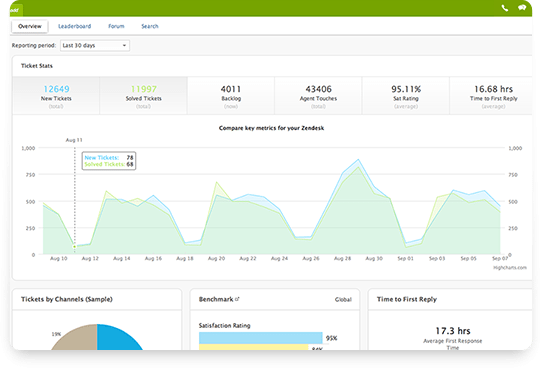Click the Aug 11 label above chart
Viewport: 540px width, 369px height.
point(74,140)
